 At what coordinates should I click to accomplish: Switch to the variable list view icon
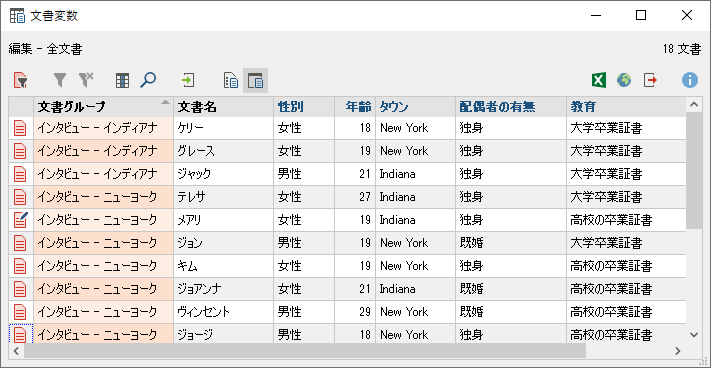coord(231,81)
